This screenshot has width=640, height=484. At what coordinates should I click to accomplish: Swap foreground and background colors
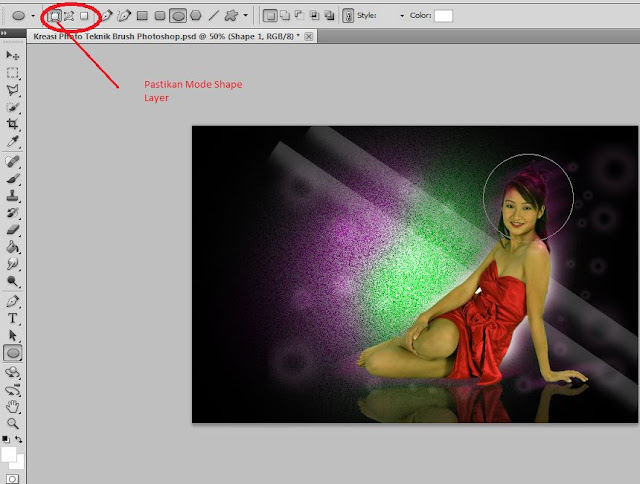tap(19, 440)
